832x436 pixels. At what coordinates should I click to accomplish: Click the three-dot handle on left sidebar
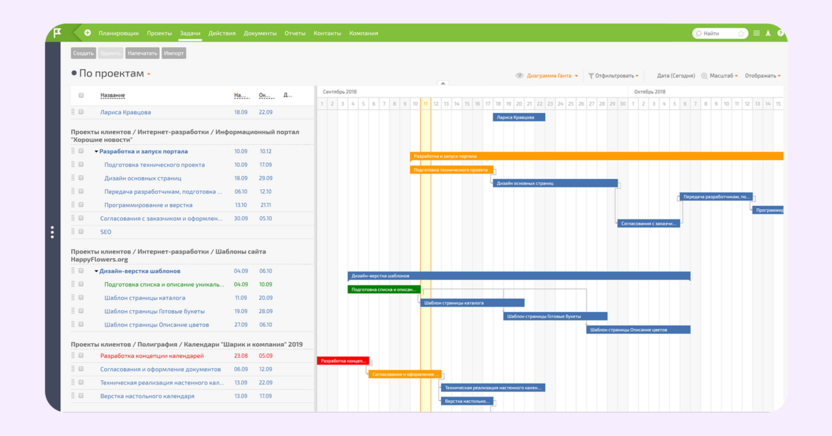(52, 232)
